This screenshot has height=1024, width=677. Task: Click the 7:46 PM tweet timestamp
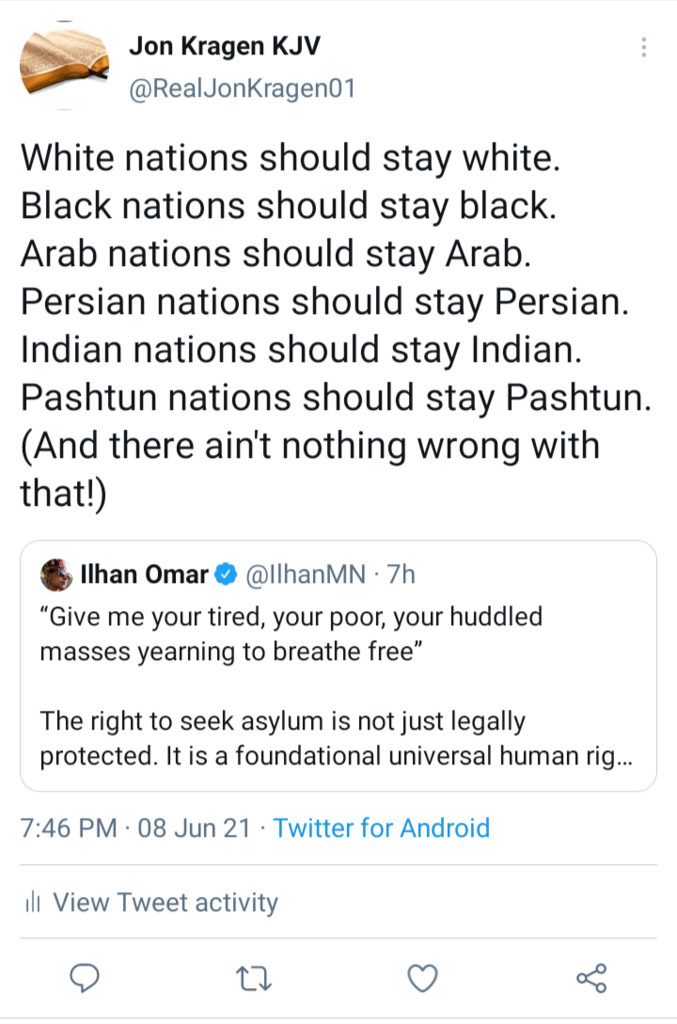66,828
